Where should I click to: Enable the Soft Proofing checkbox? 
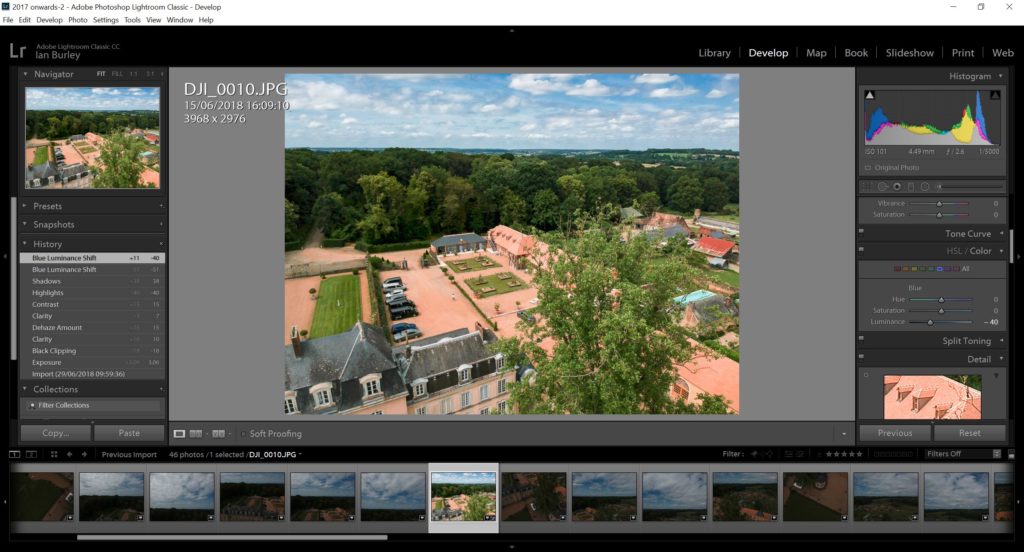click(x=243, y=434)
